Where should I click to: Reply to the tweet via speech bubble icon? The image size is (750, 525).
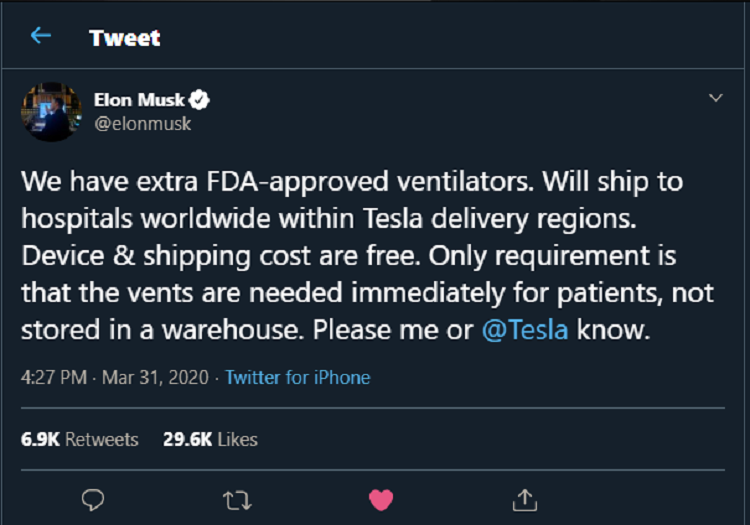point(93,498)
